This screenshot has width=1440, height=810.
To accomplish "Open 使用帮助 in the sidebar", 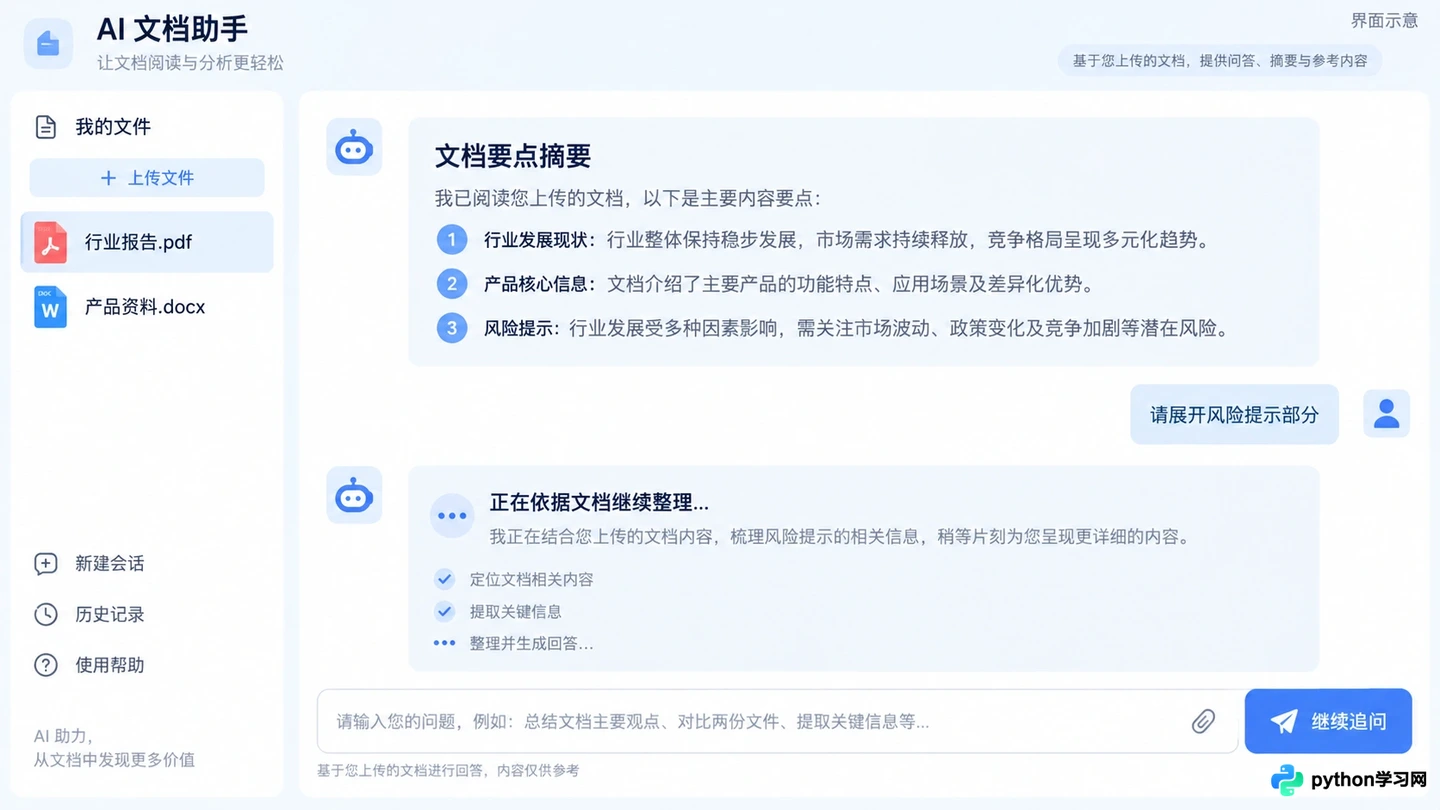I will coord(90,665).
